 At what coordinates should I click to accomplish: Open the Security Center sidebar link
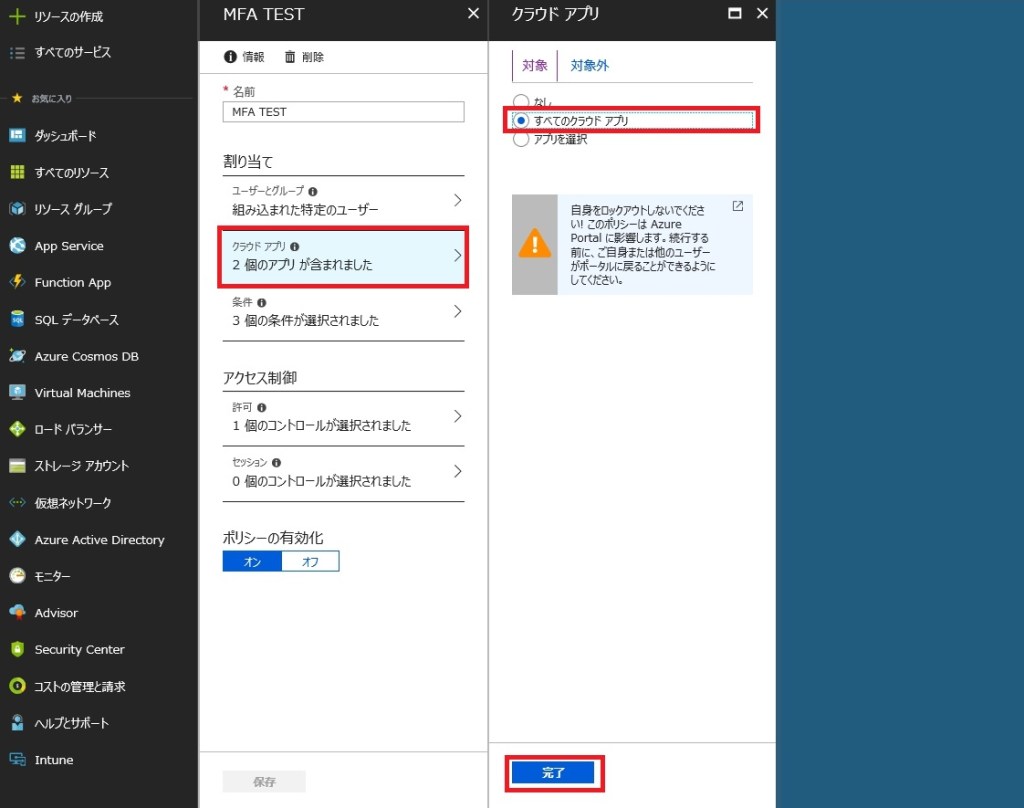(x=79, y=649)
